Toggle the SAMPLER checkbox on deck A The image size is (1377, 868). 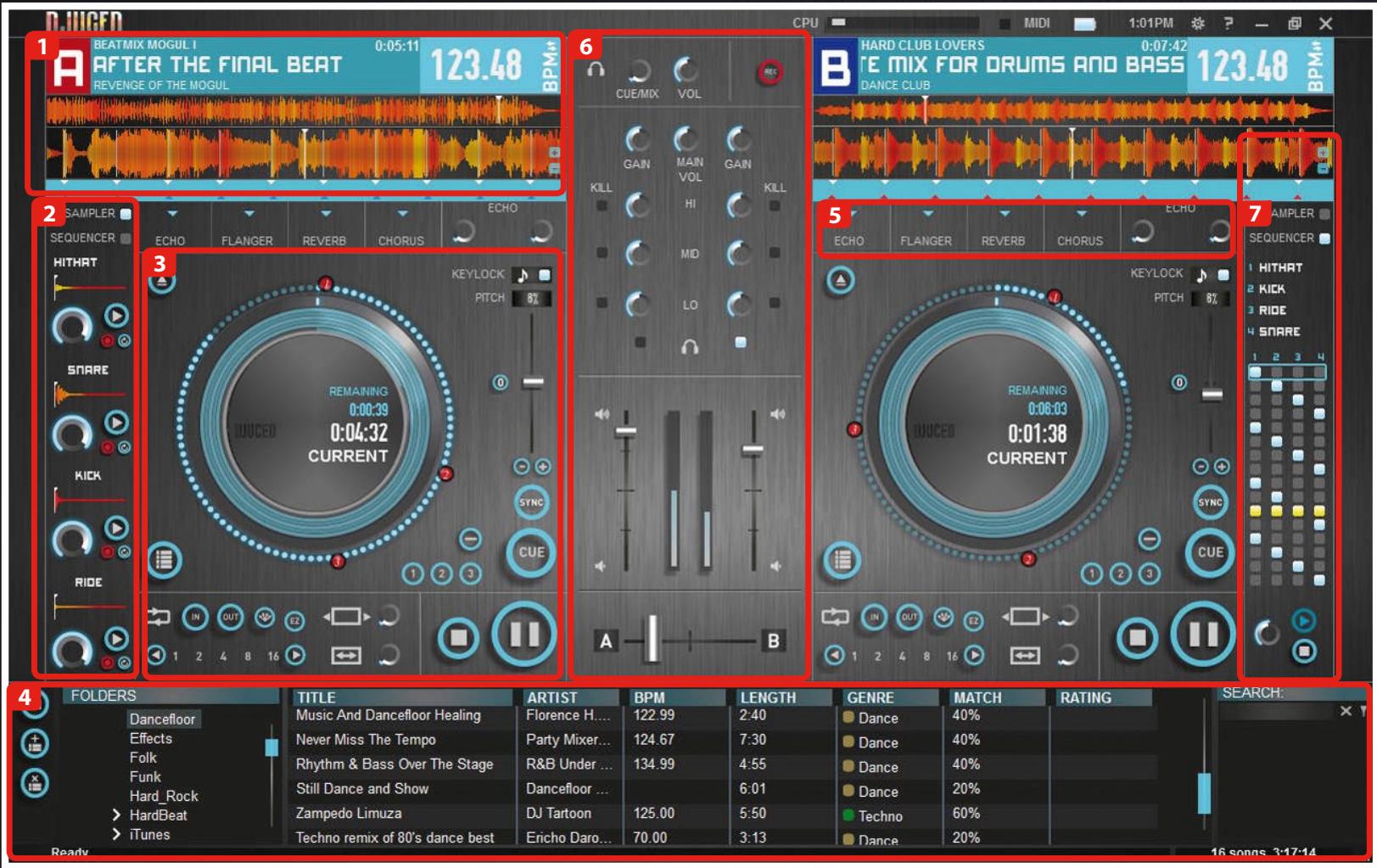(x=126, y=214)
